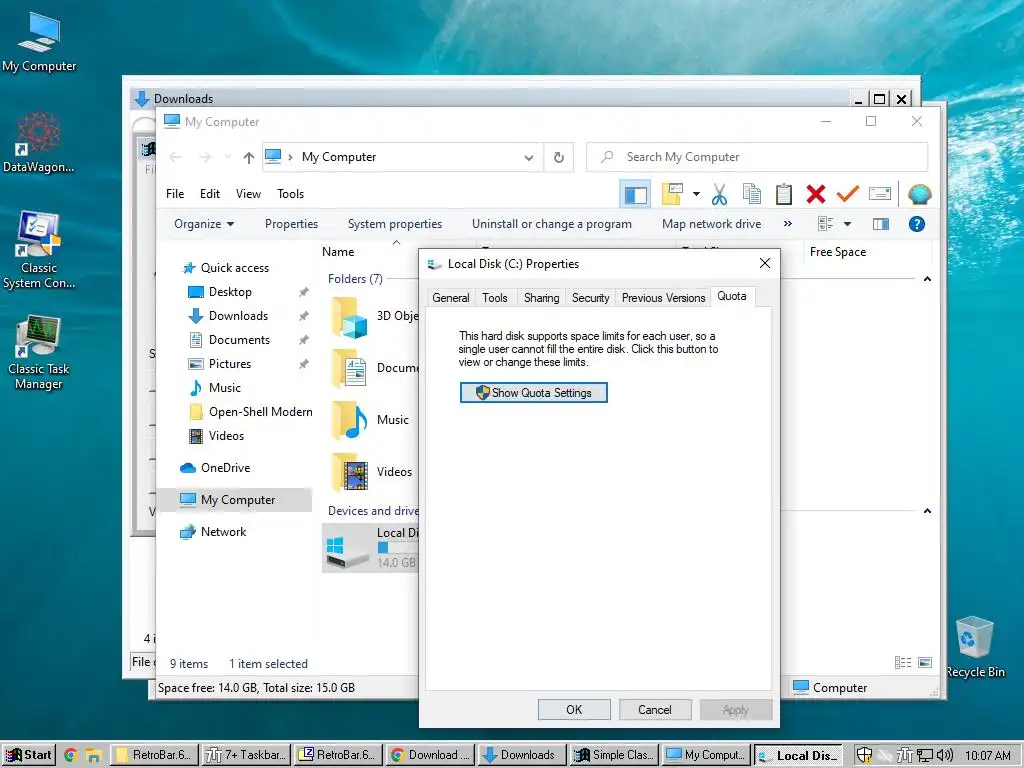This screenshot has width=1024, height=768.
Task: Switch to the Tools tab
Action: (494, 298)
